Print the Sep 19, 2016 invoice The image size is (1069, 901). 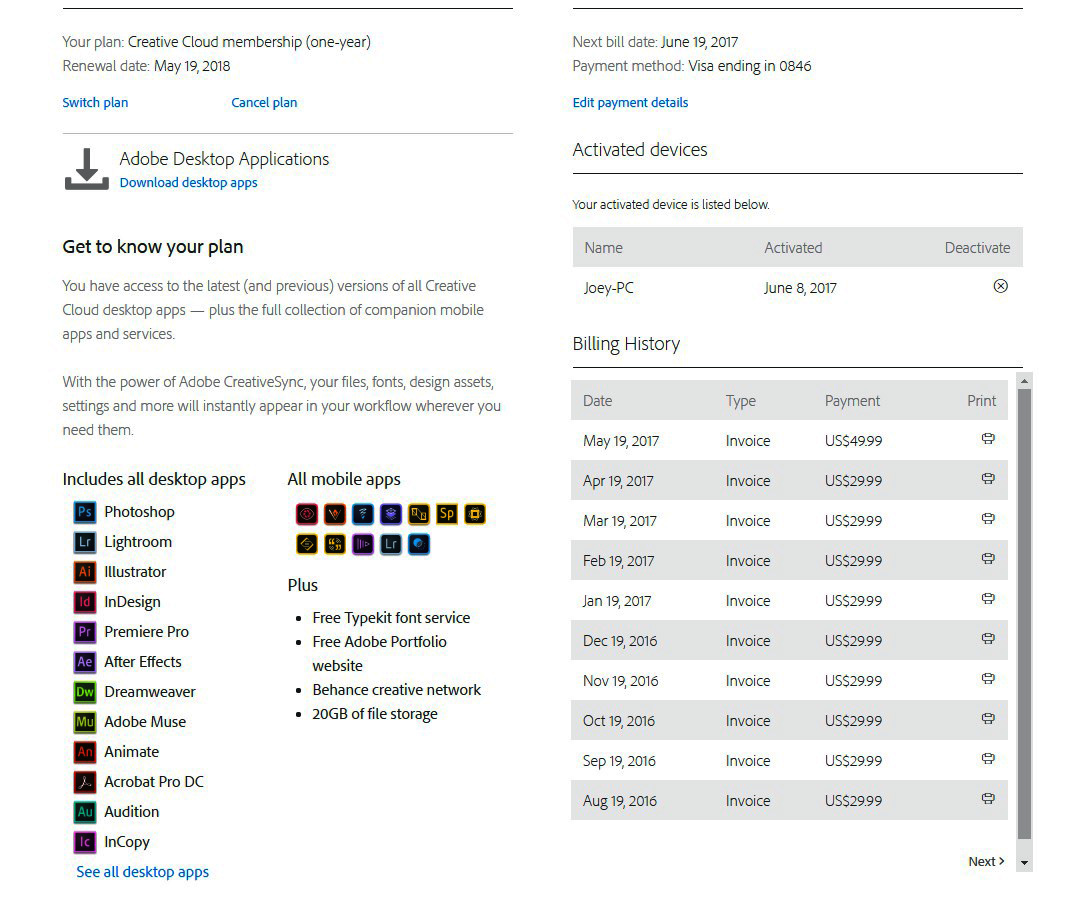coord(988,759)
